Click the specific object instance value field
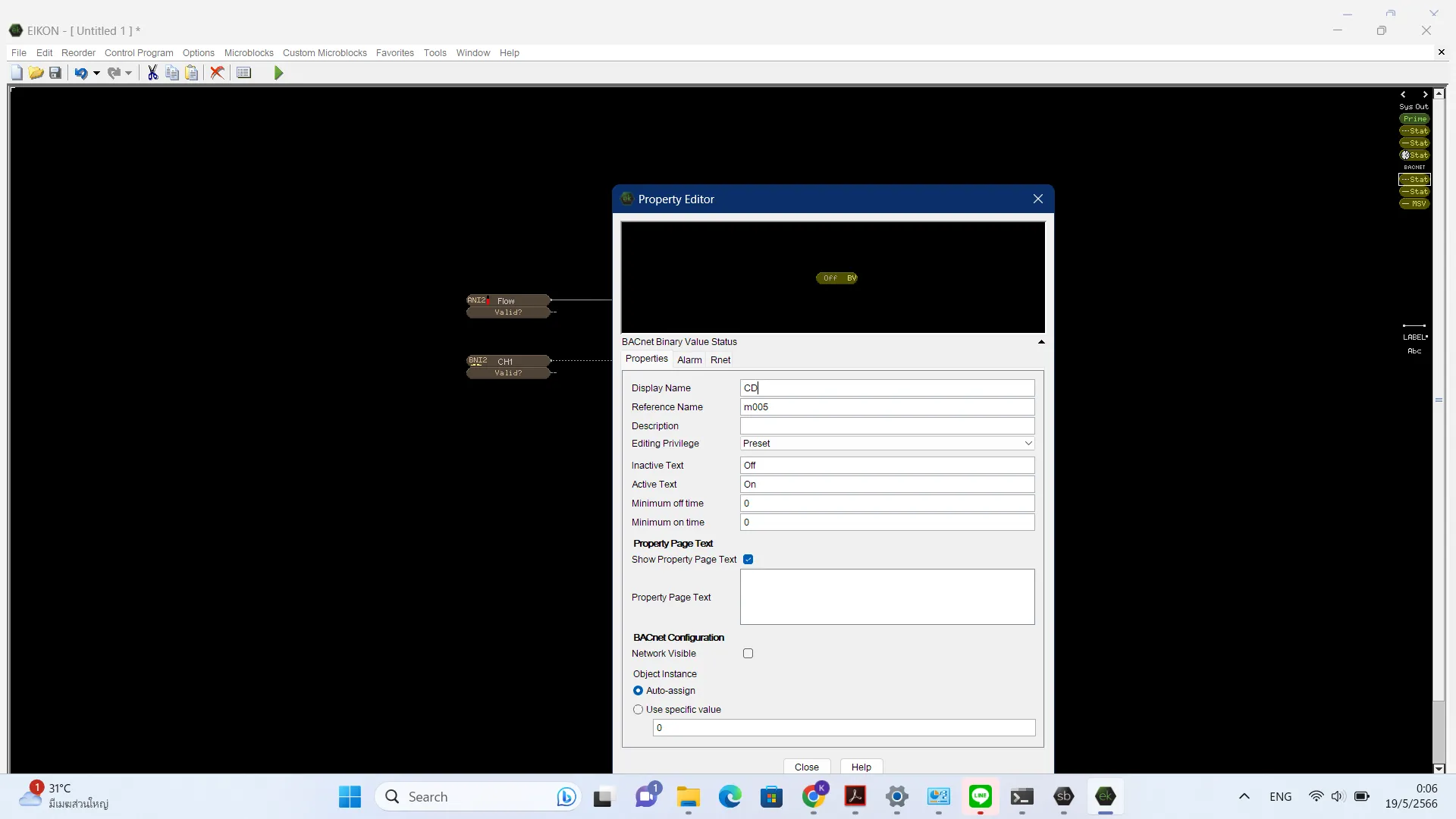 pyautogui.click(x=844, y=728)
